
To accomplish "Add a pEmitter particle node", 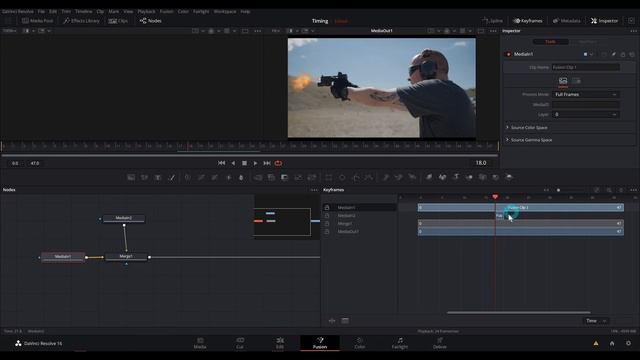I will [x=386, y=177].
